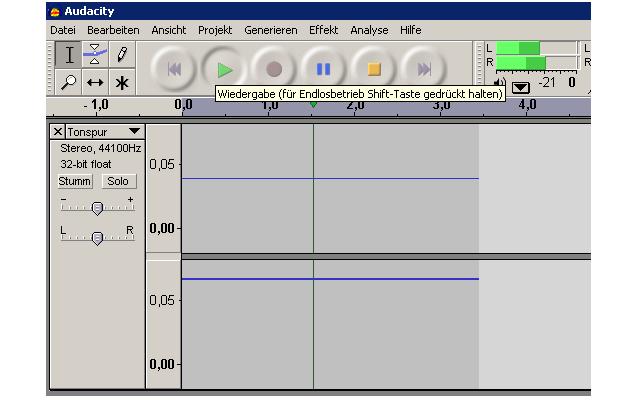Click the track gain slider handle
This screenshot has width=640, height=400.
(97, 209)
